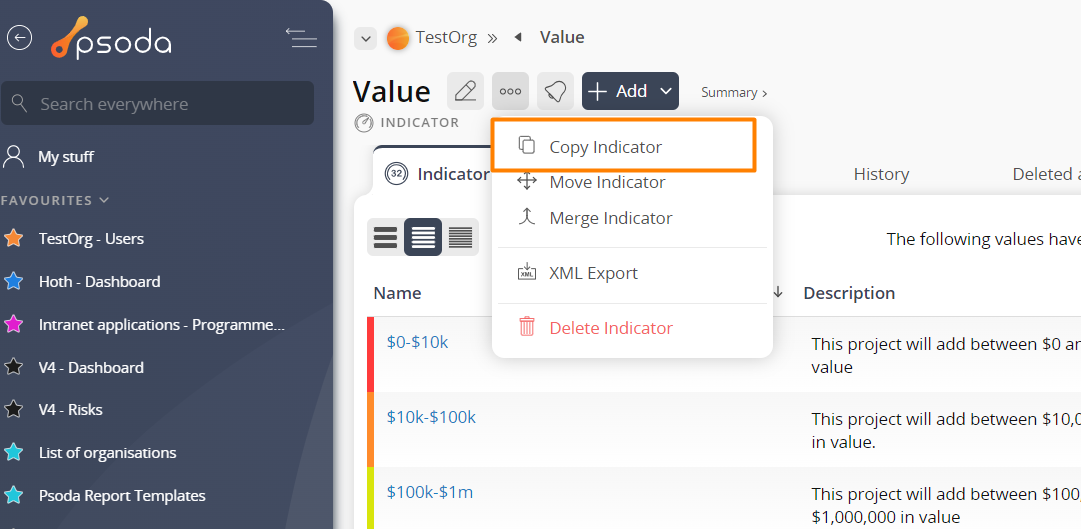Switch to the widest row spacing view
The image size is (1081, 529).
385,237
